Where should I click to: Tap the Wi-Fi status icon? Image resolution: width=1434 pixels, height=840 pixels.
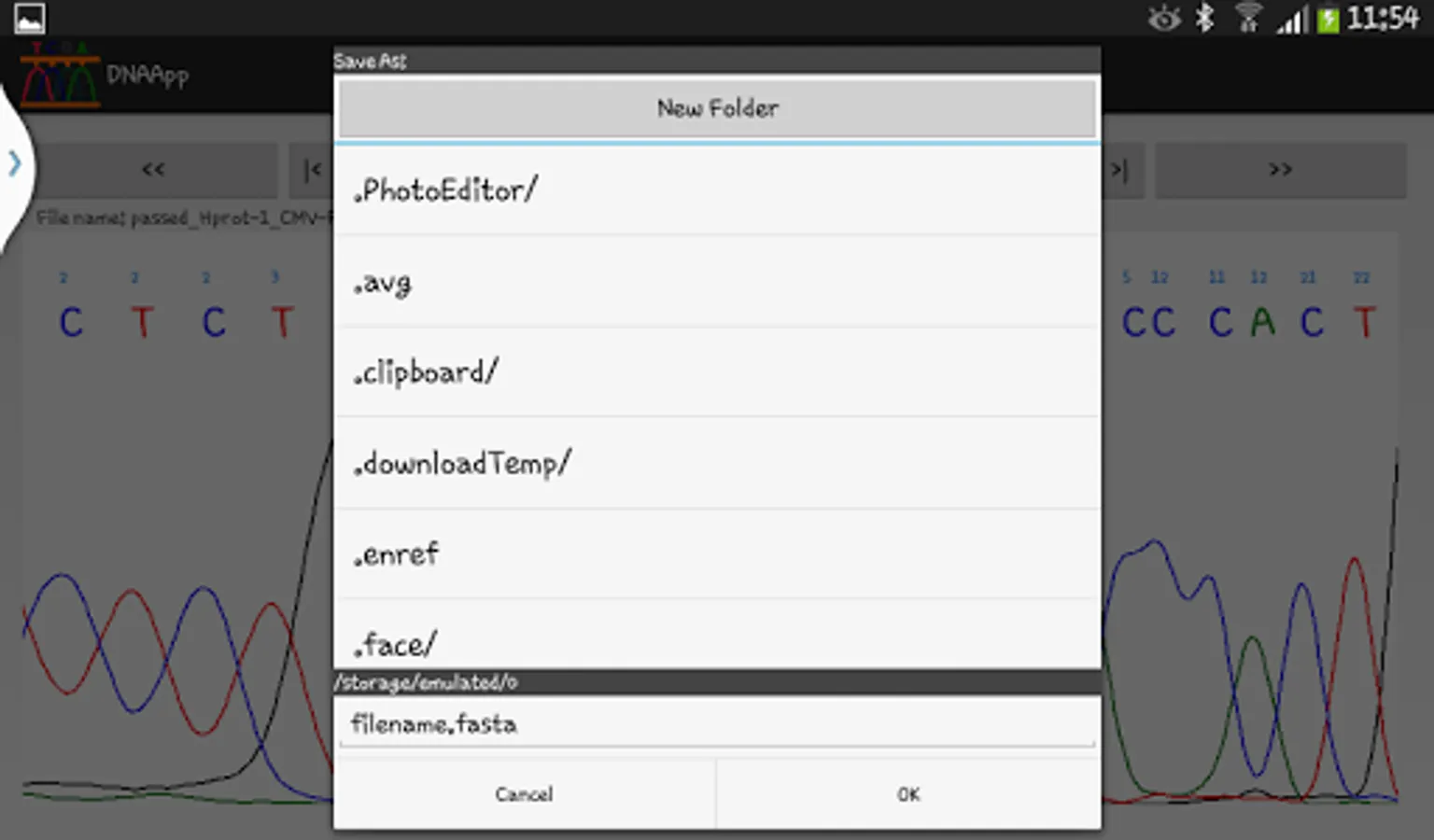pyautogui.click(x=1247, y=18)
